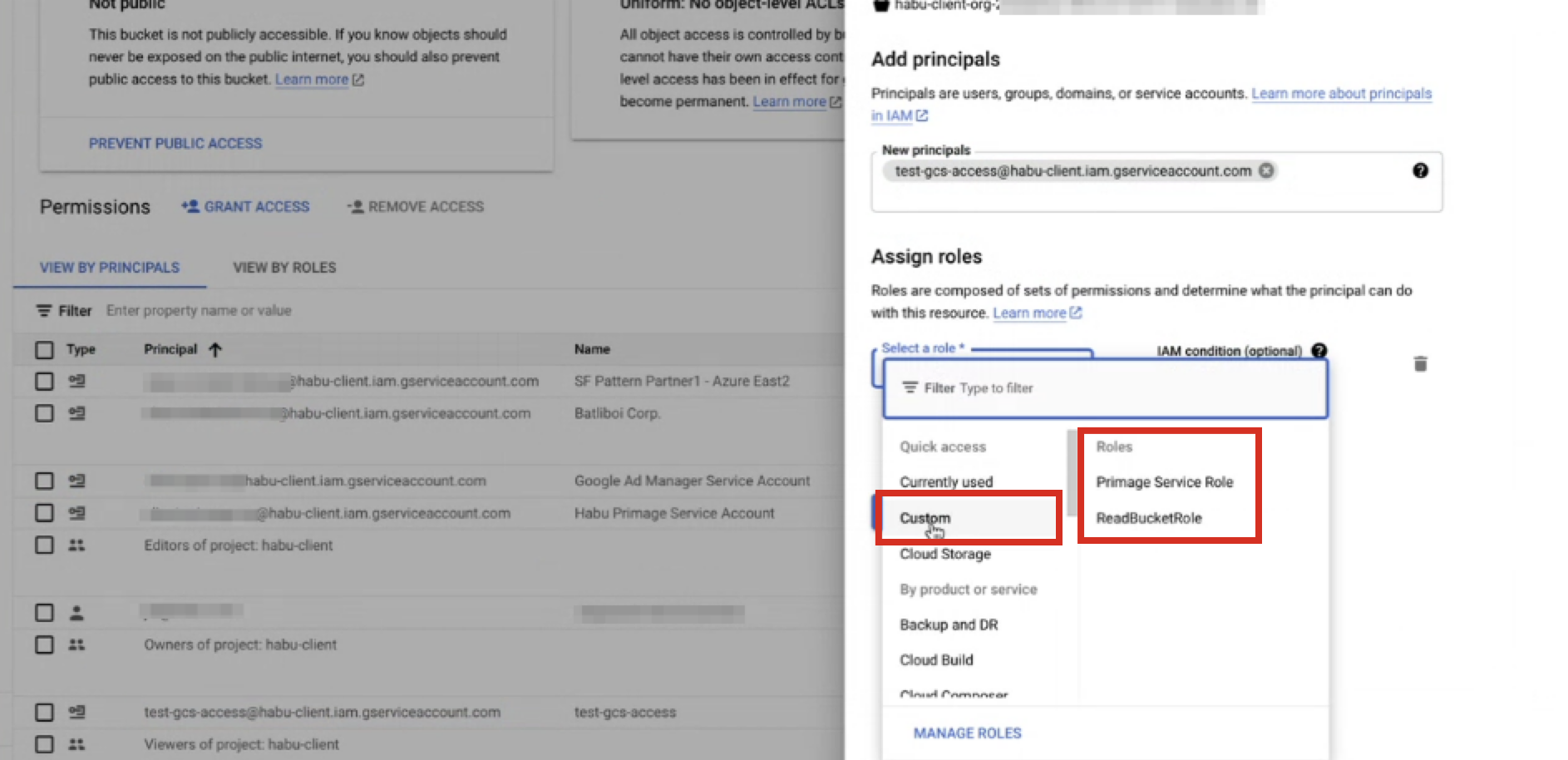This screenshot has width=1568, height=760.
Task: Check the select-all checkbox in table header
Action: click(x=44, y=350)
